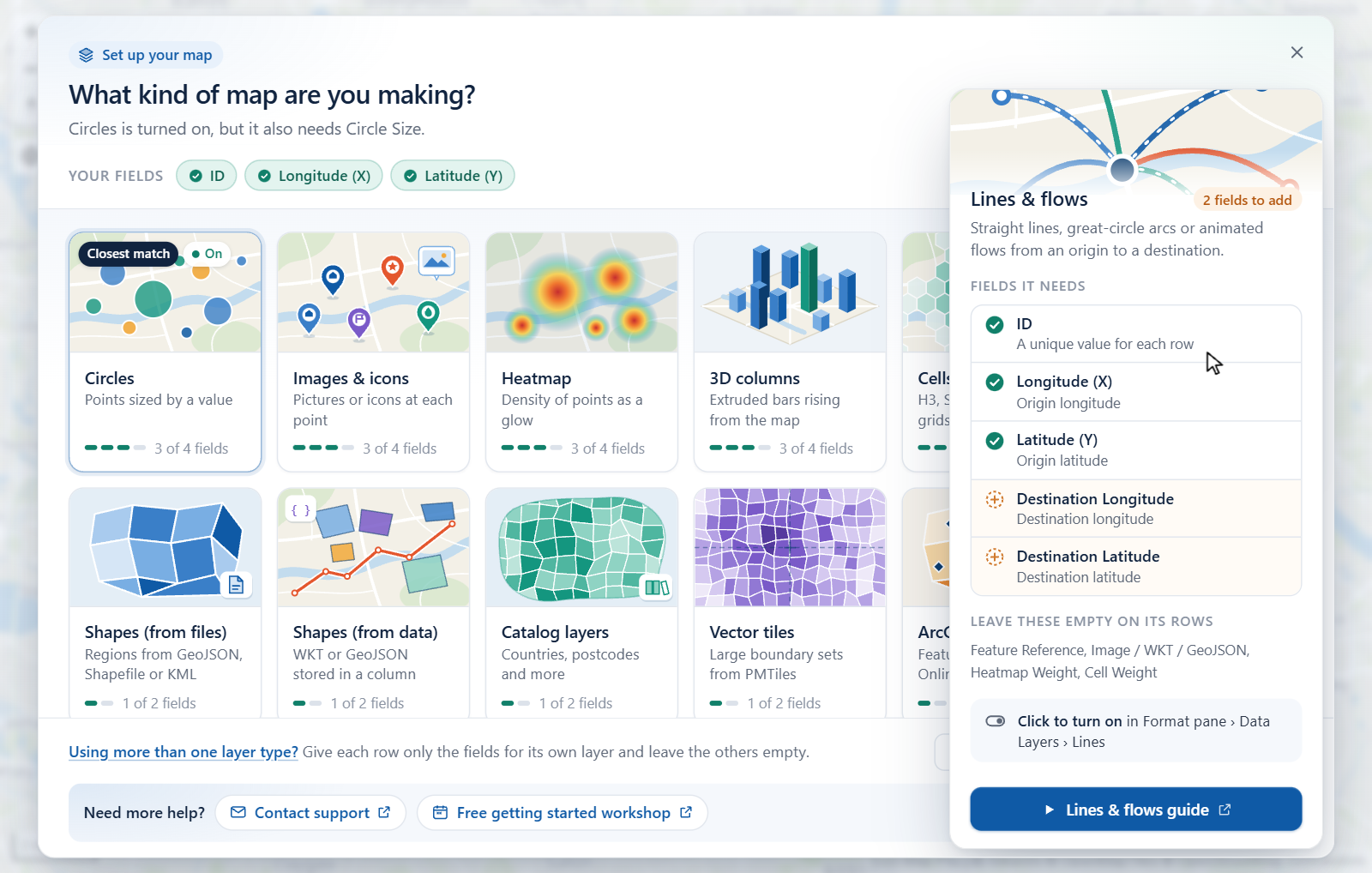Click the layers icon beside Set up your map
1372x873 pixels.
[x=86, y=56]
